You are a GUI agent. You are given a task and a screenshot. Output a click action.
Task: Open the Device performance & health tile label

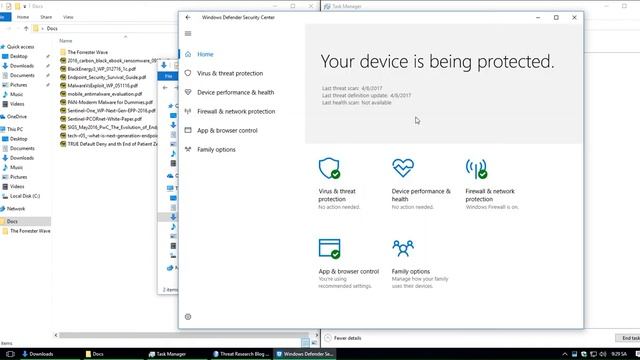(421, 195)
